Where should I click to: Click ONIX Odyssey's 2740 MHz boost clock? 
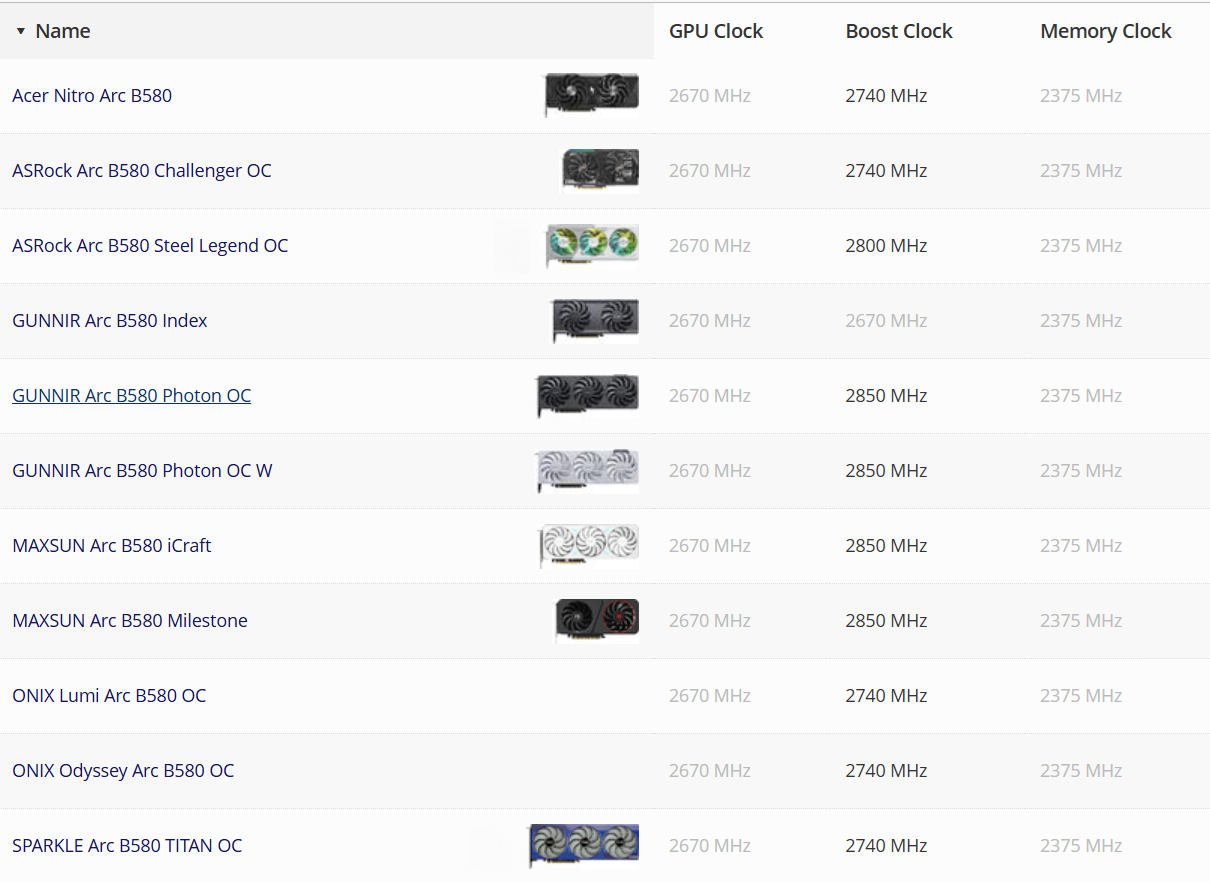(886, 771)
